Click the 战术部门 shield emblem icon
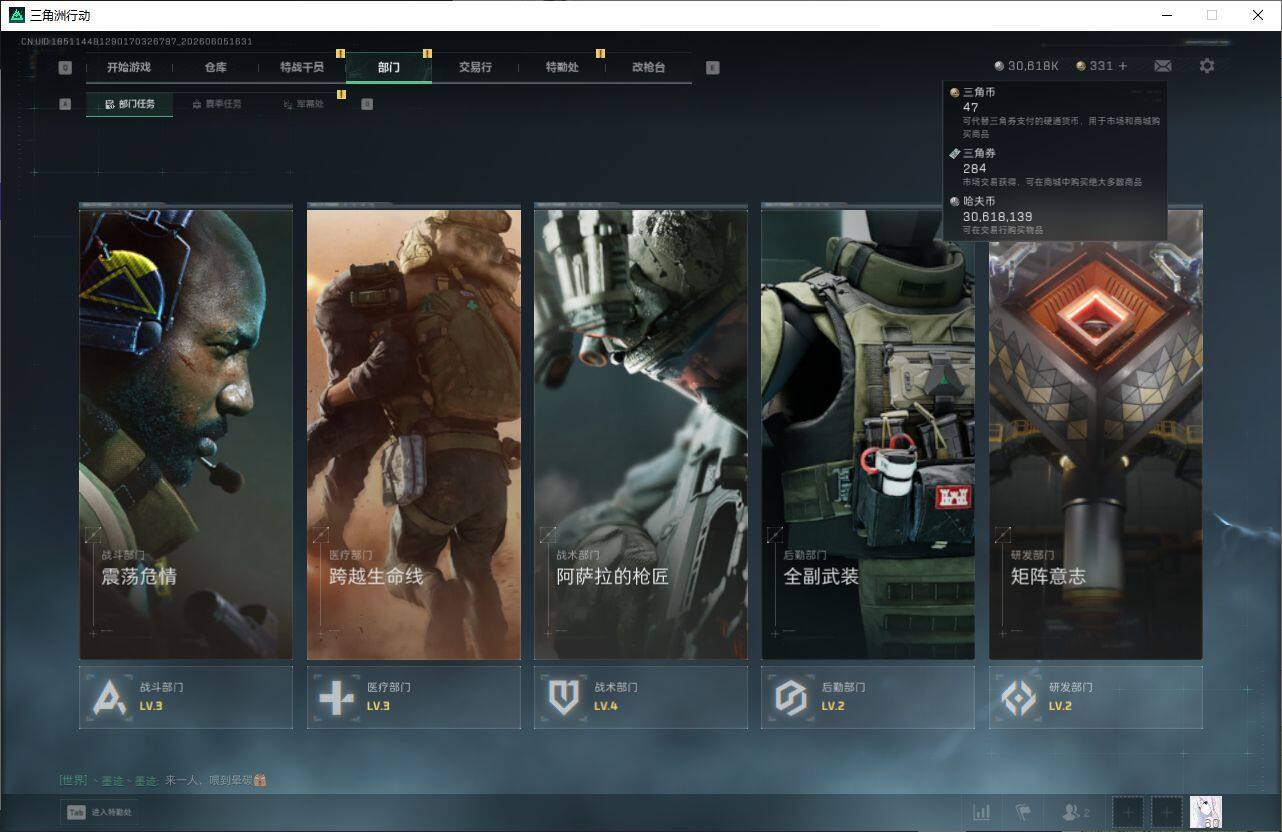This screenshot has height=832, width=1282. (x=564, y=697)
